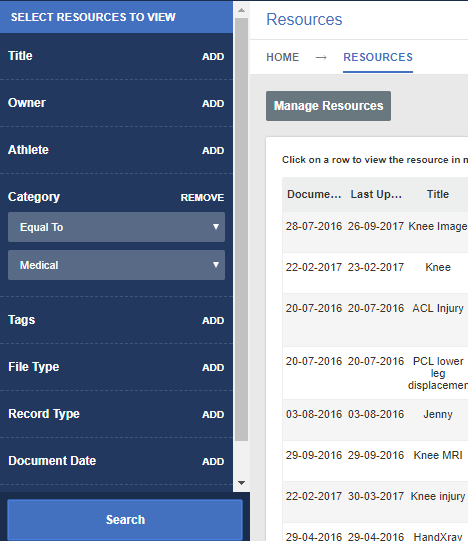
Task: Remove the Category filter
Action: (x=202, y=197)
